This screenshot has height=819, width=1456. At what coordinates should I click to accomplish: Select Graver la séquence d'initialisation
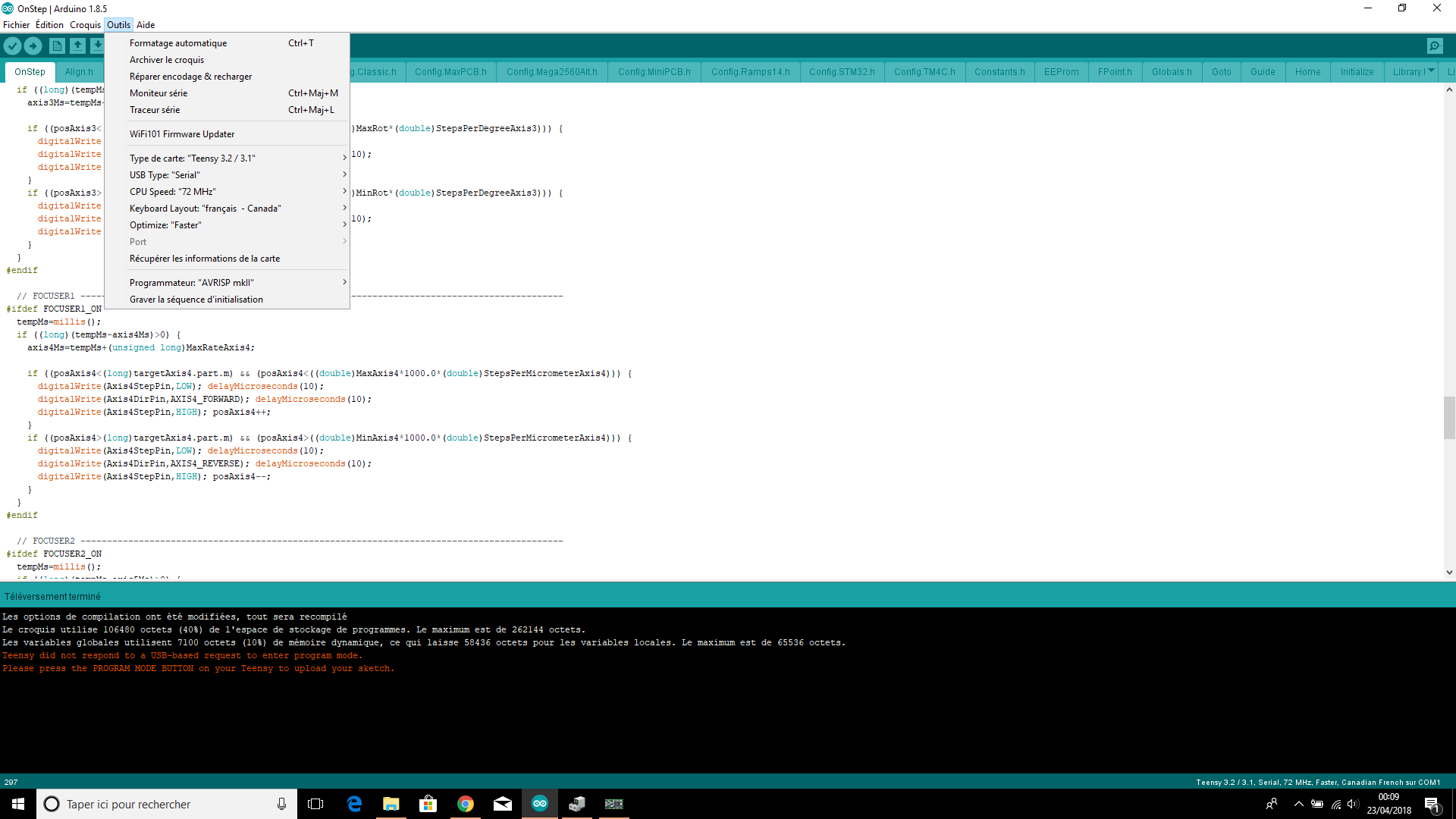tap(227, 300)
